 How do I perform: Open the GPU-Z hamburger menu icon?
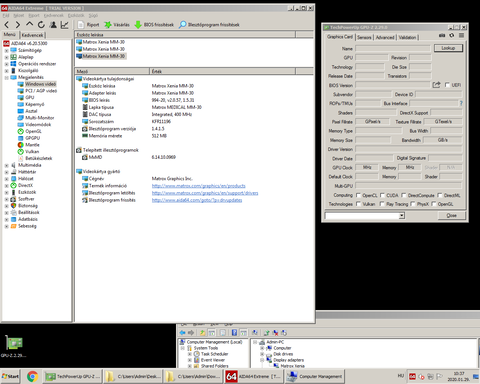(461, 35)
